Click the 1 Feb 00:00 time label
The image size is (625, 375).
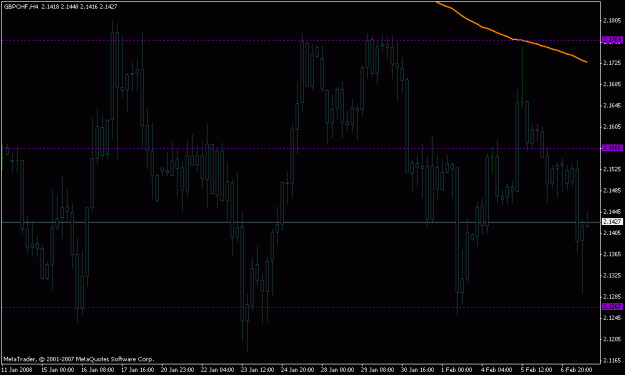(457, 370)
